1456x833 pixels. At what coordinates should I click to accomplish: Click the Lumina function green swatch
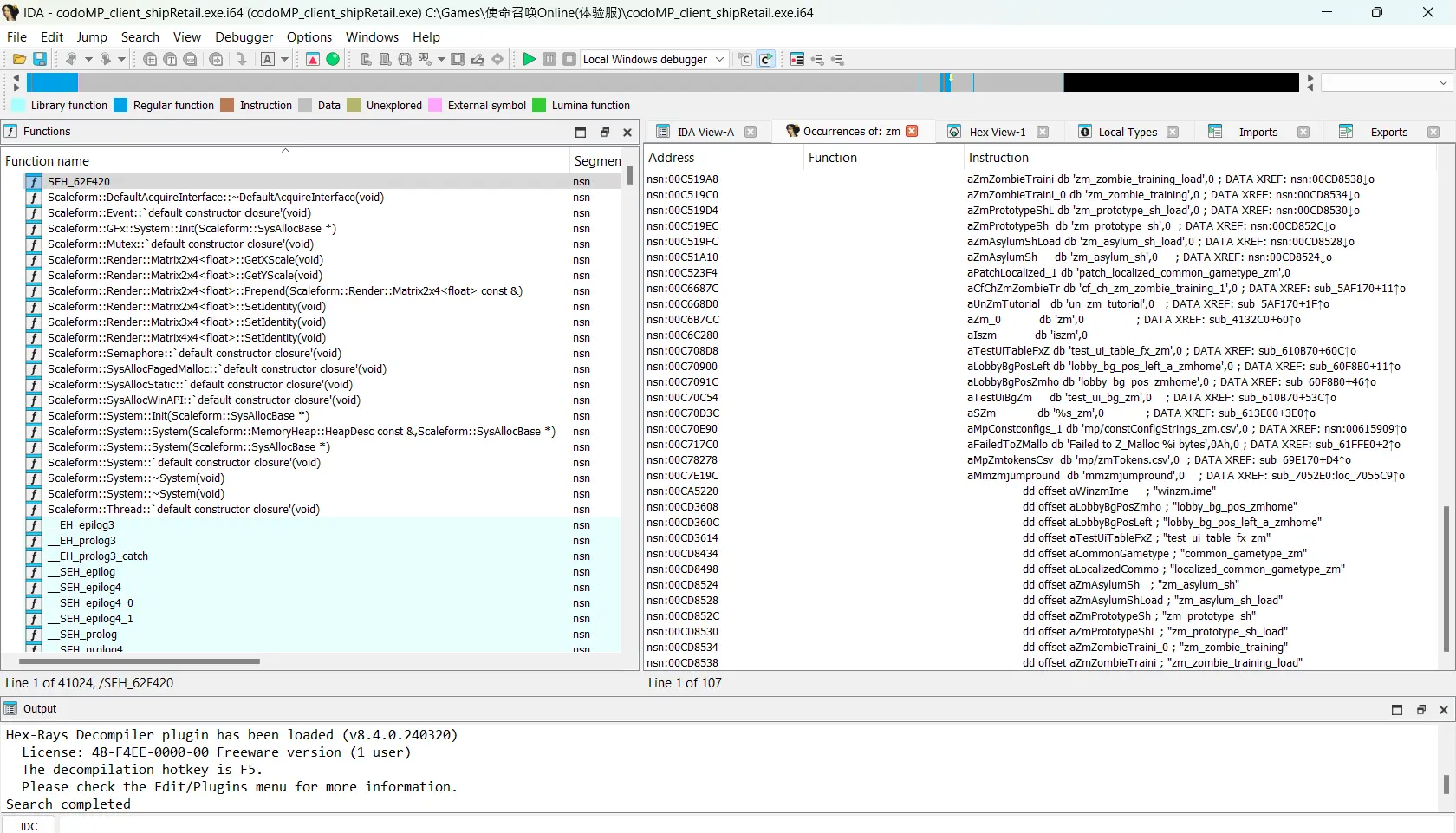point(539,105)
